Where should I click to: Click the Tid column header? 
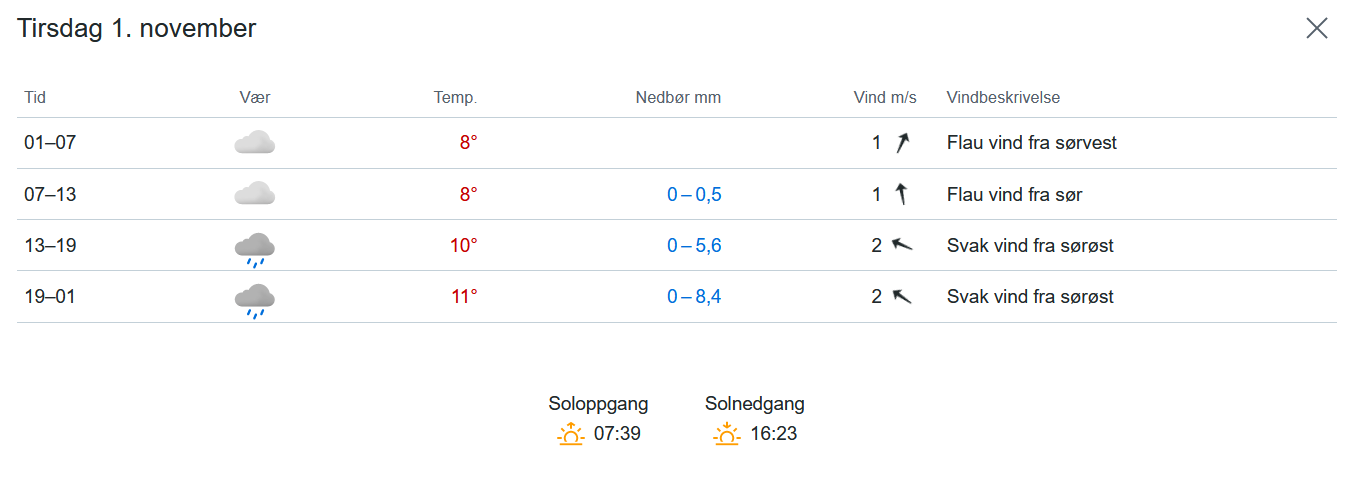tap(35, 98)
